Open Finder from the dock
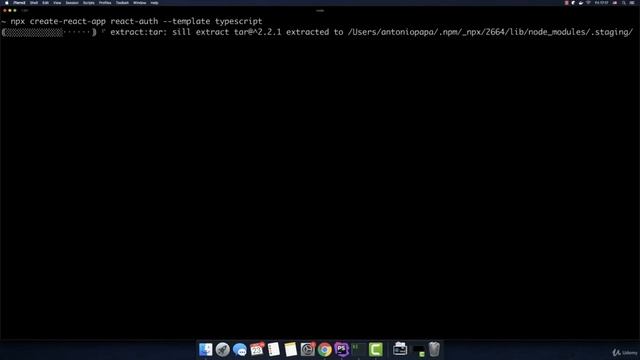The width and height of the screenshot is (640, 360). click(205, 349)
